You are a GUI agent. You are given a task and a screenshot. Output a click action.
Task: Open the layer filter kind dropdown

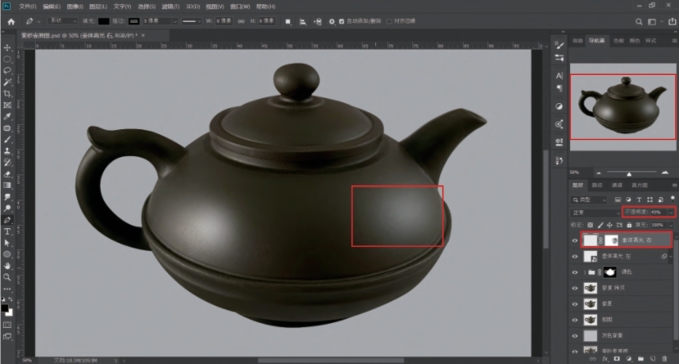pos(589,200)
